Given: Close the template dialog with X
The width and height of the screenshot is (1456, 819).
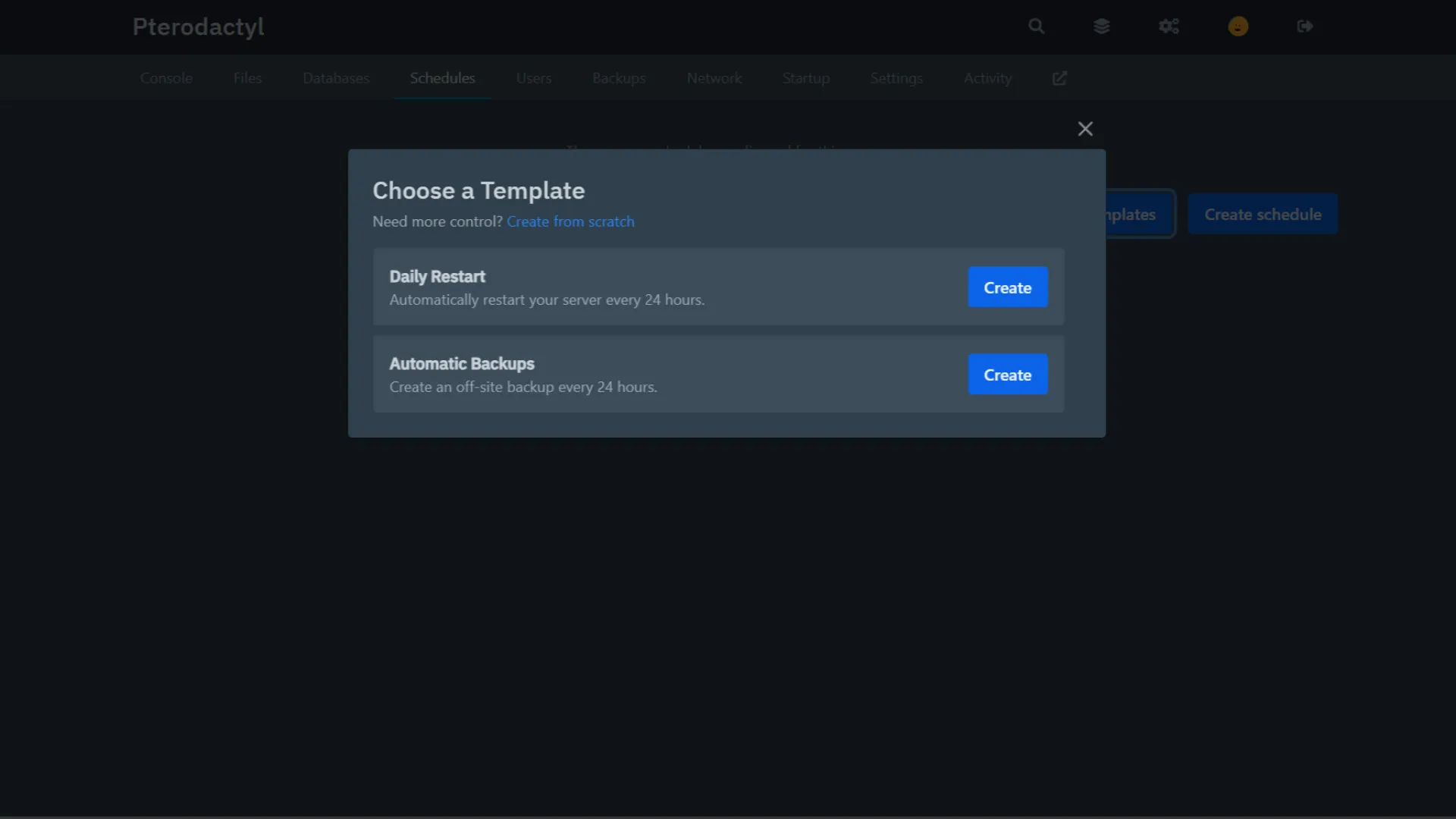Looking at the screenshot, I should pyautogui.click(x=1085, y=129).
